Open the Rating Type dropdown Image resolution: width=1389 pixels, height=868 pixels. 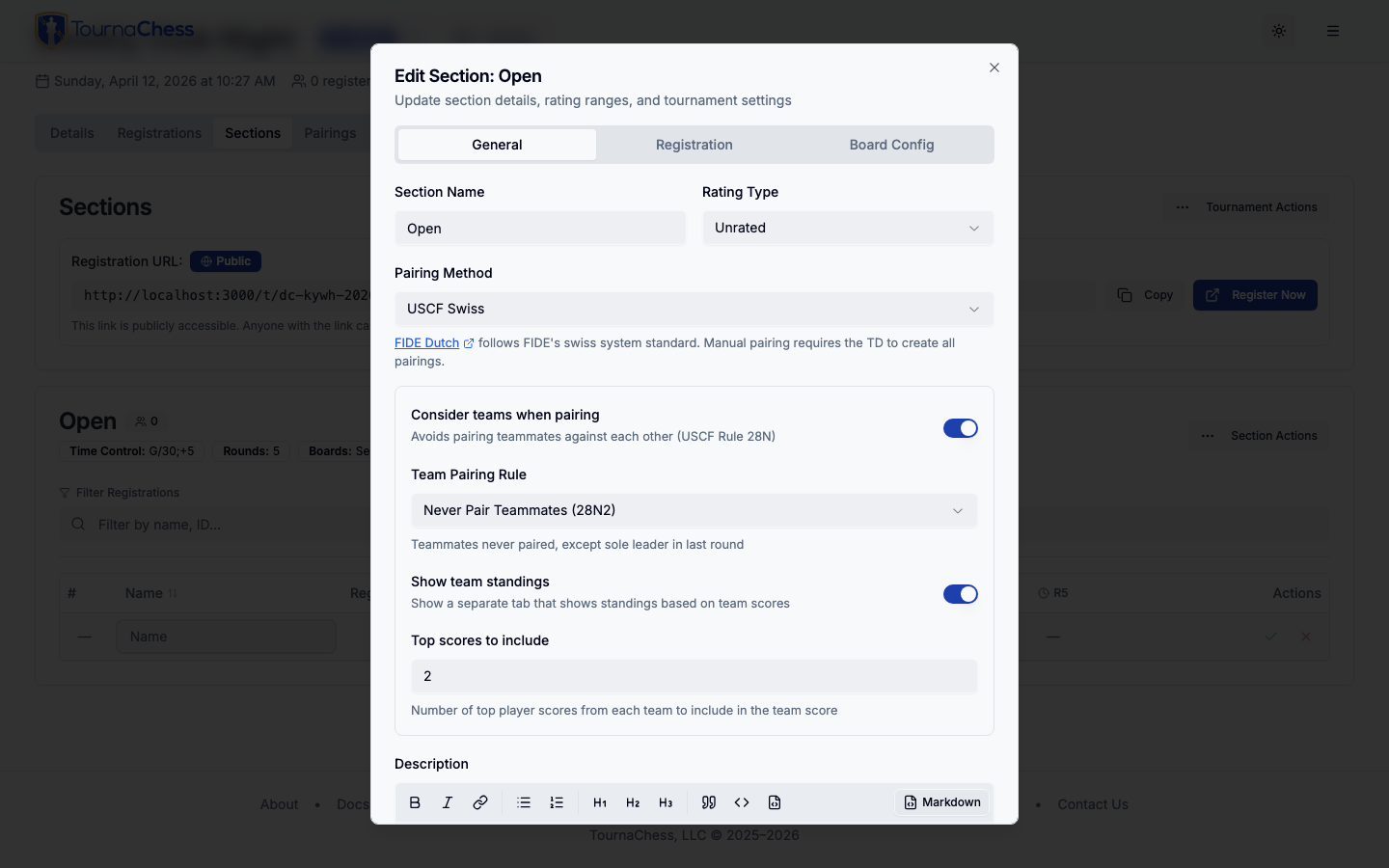[x=847, y=229]
